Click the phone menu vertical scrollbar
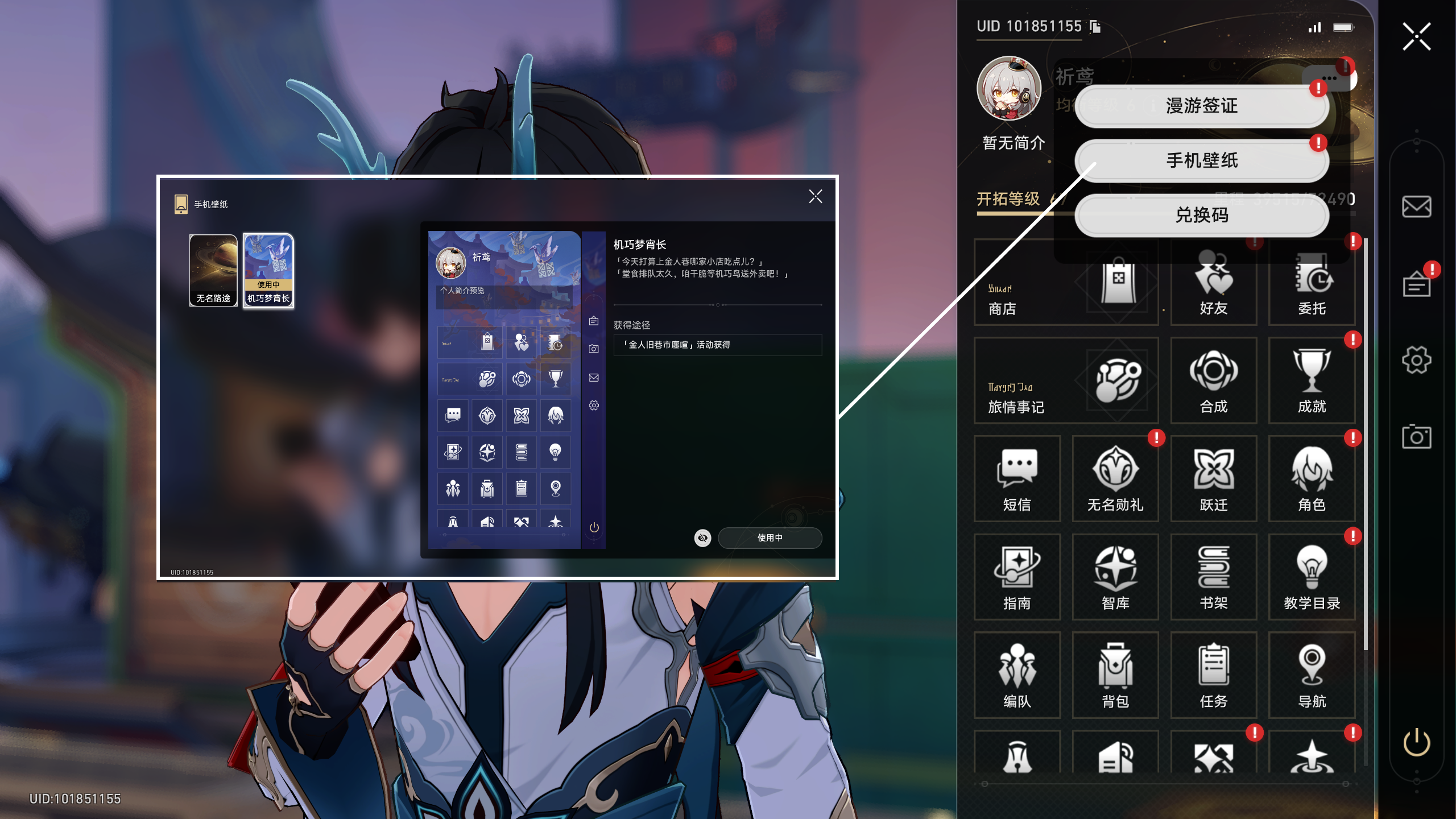Image resolution: width=1456 pixels, height=819 pixels. point(1365,444)
